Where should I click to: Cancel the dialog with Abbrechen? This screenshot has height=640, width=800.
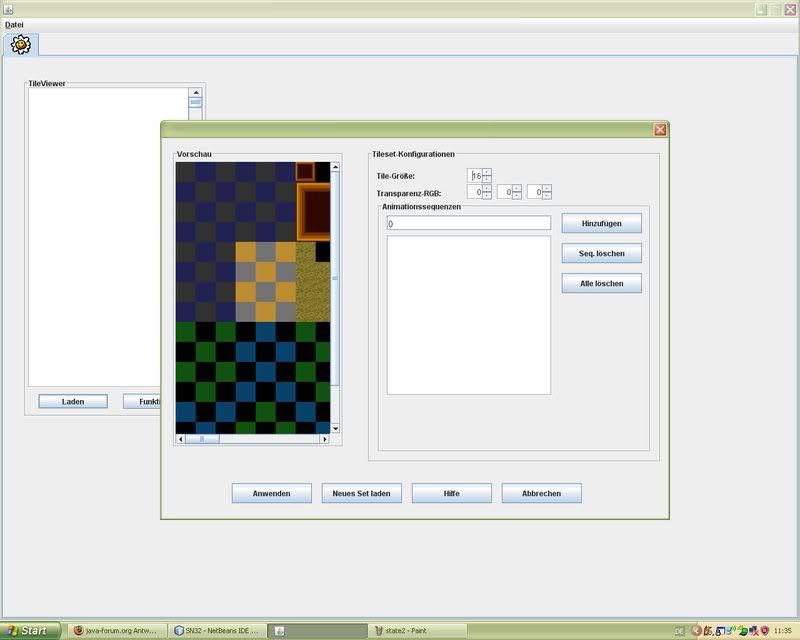point(541,494)
